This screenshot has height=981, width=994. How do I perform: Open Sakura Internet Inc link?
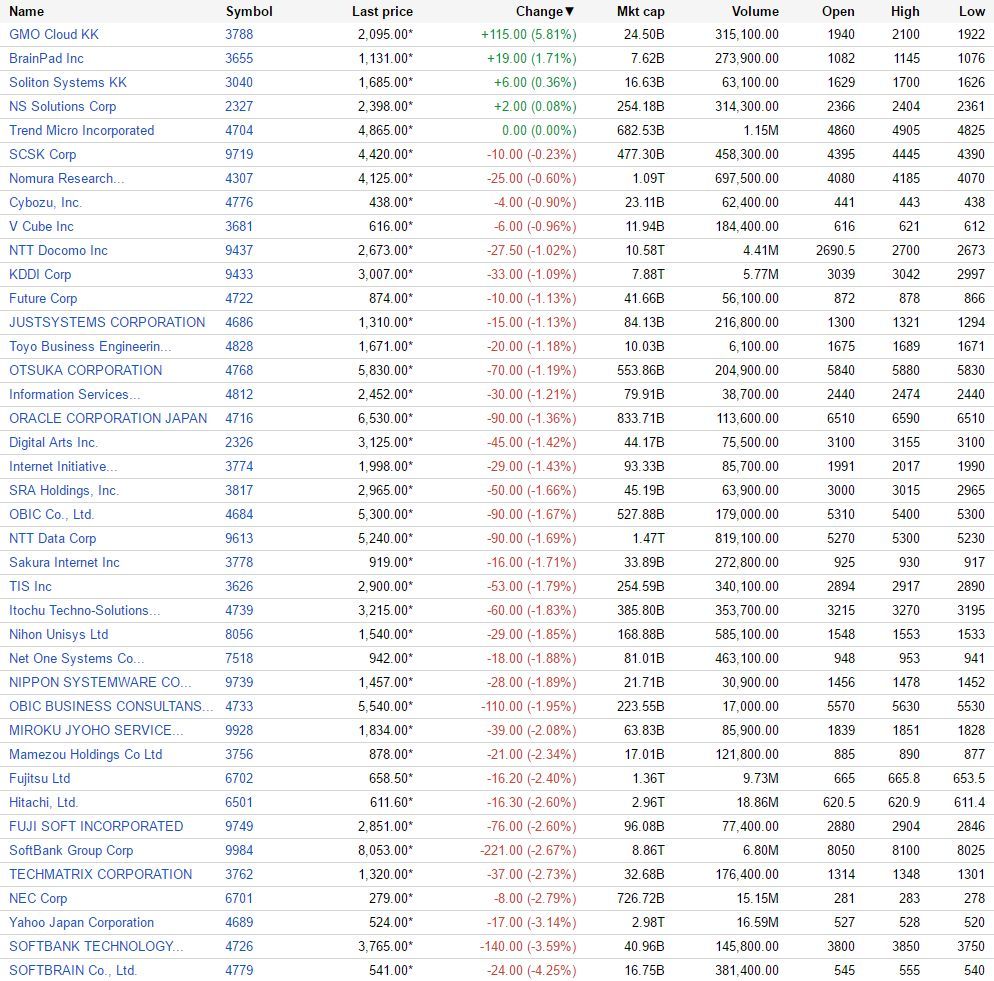coord(64,562)
